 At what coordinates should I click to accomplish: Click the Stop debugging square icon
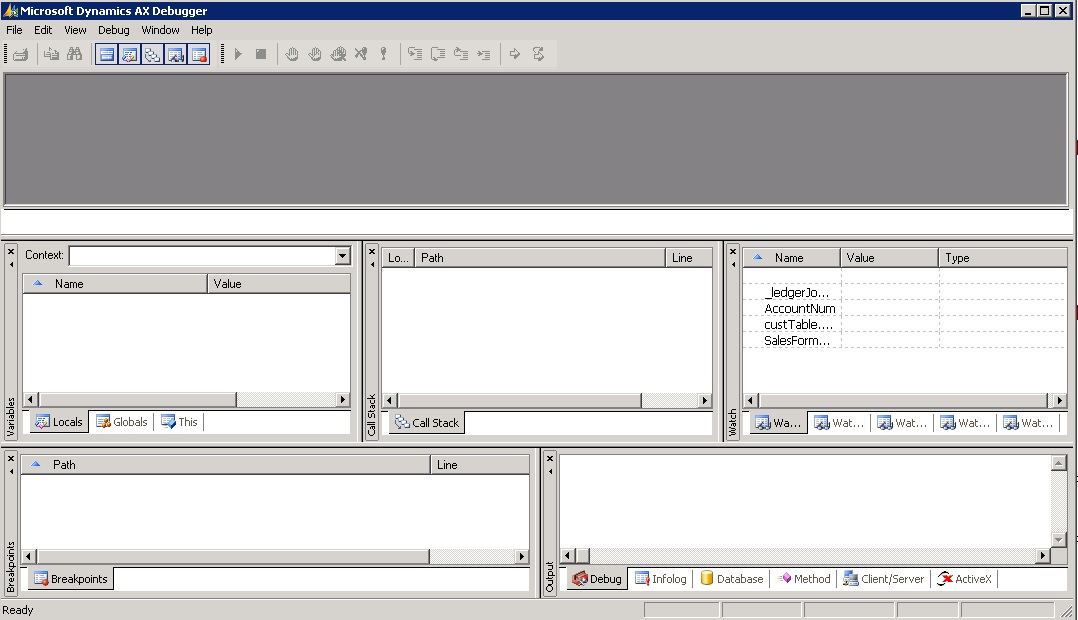click(261, 54)
